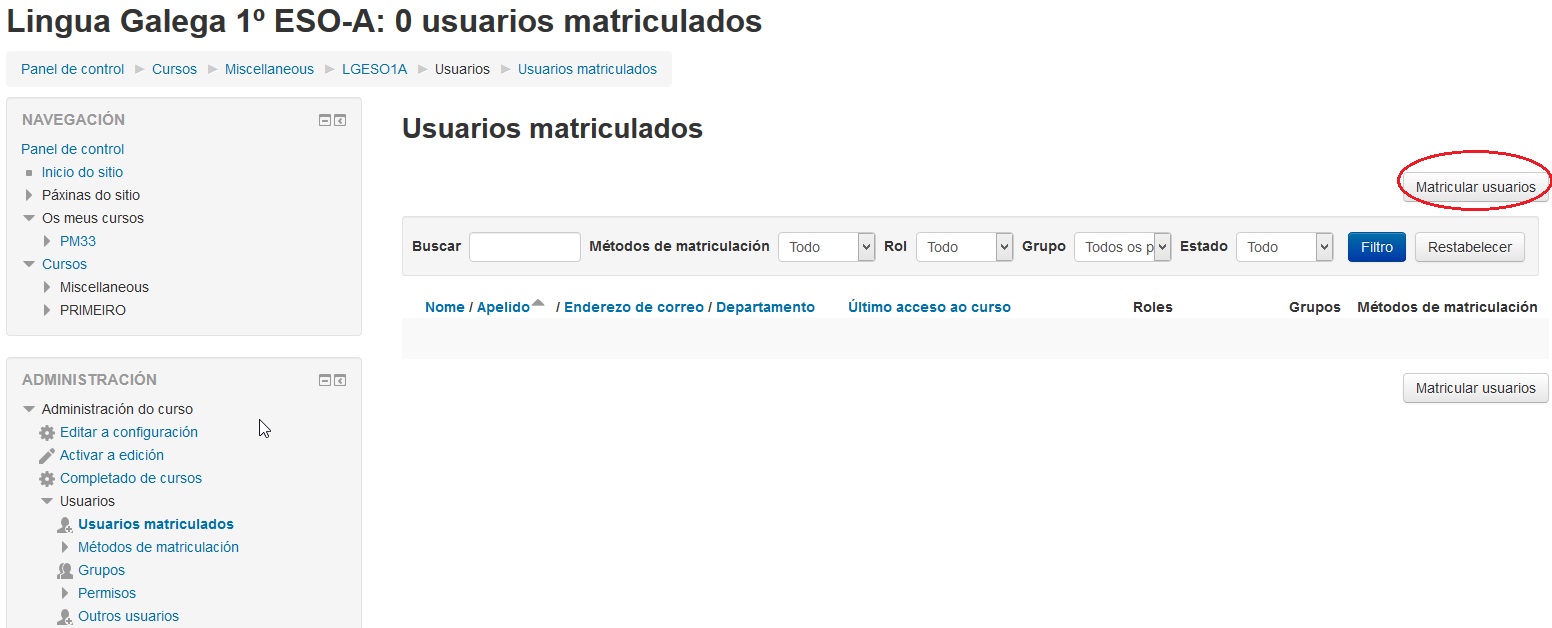This screenshot has width=1552, height=628.
Task: Open the Rol filter dropdown
Action: pos(964,247)
